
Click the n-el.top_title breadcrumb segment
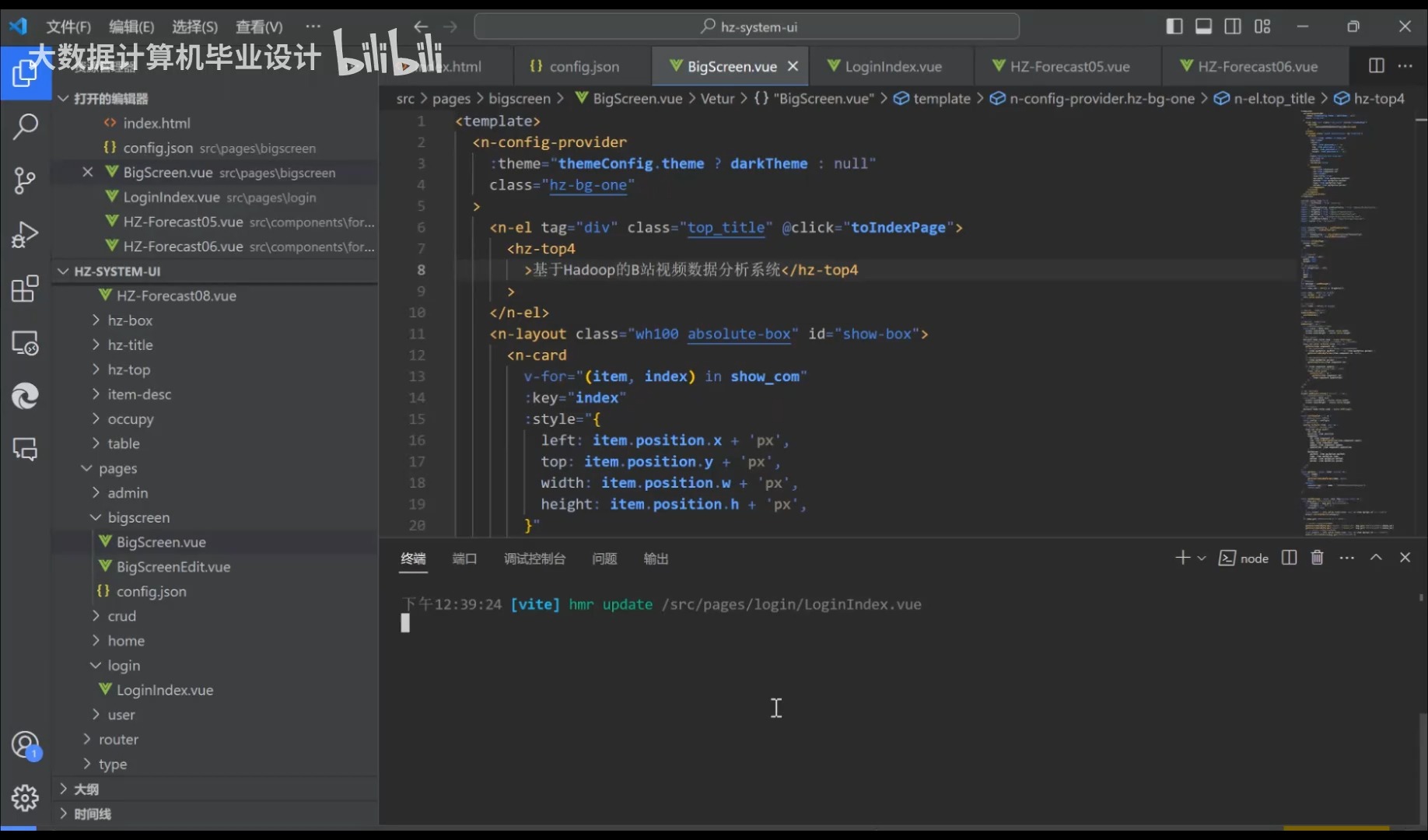coord(1264,99)
